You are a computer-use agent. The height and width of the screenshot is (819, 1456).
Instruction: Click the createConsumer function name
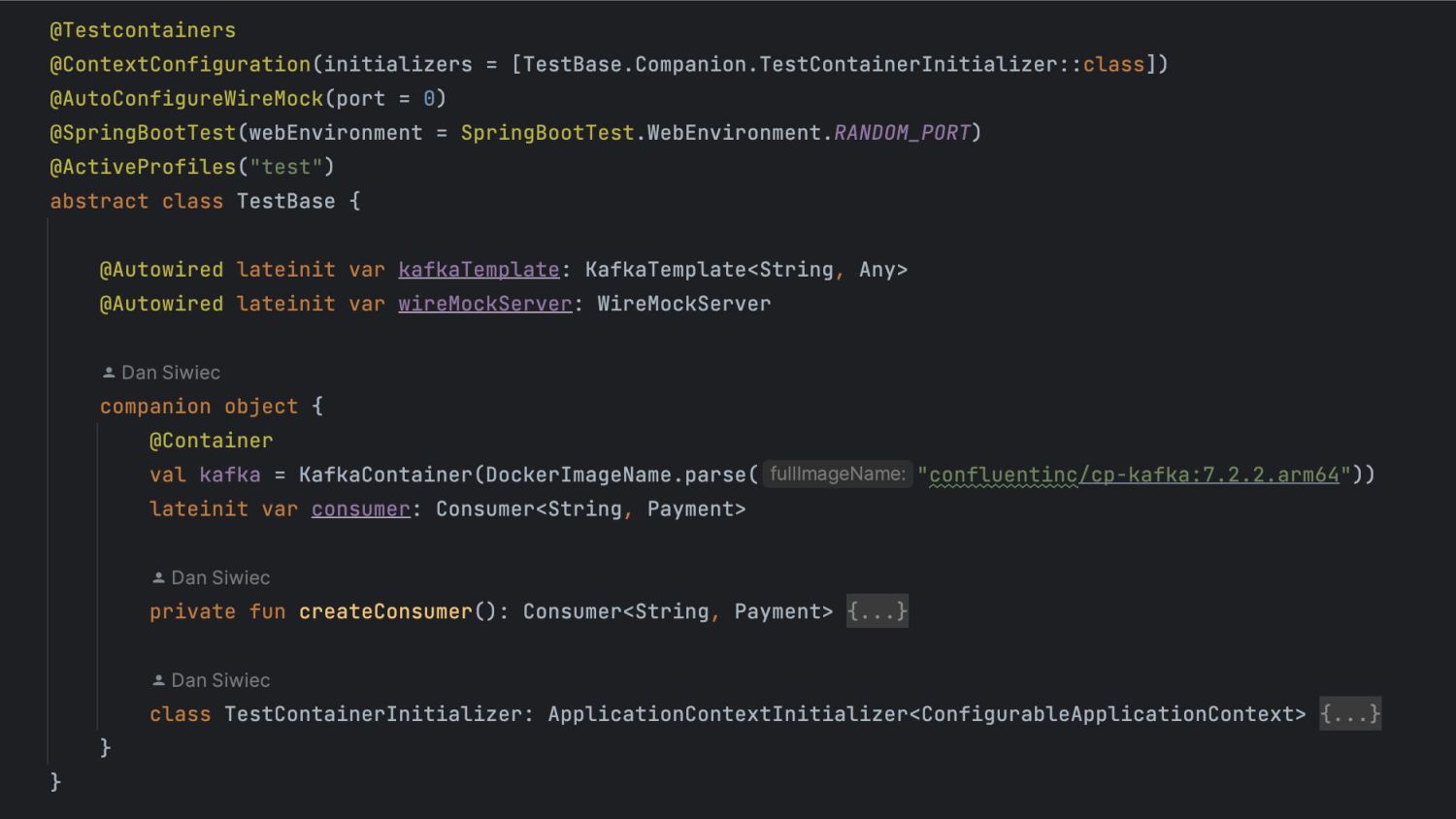(385, 611)
